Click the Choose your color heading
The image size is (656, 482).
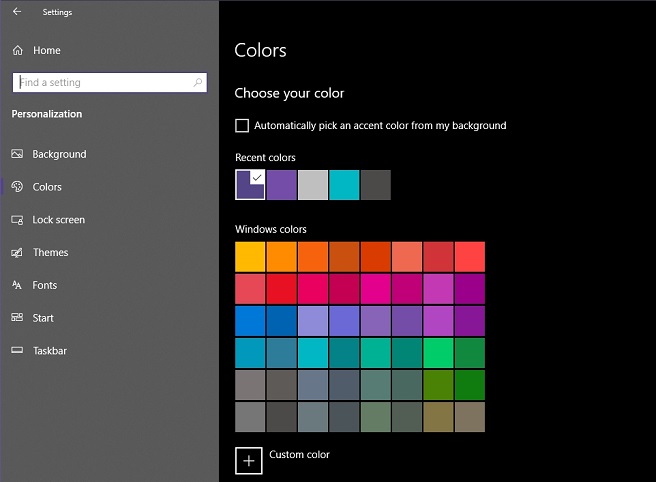click(289, 93)
